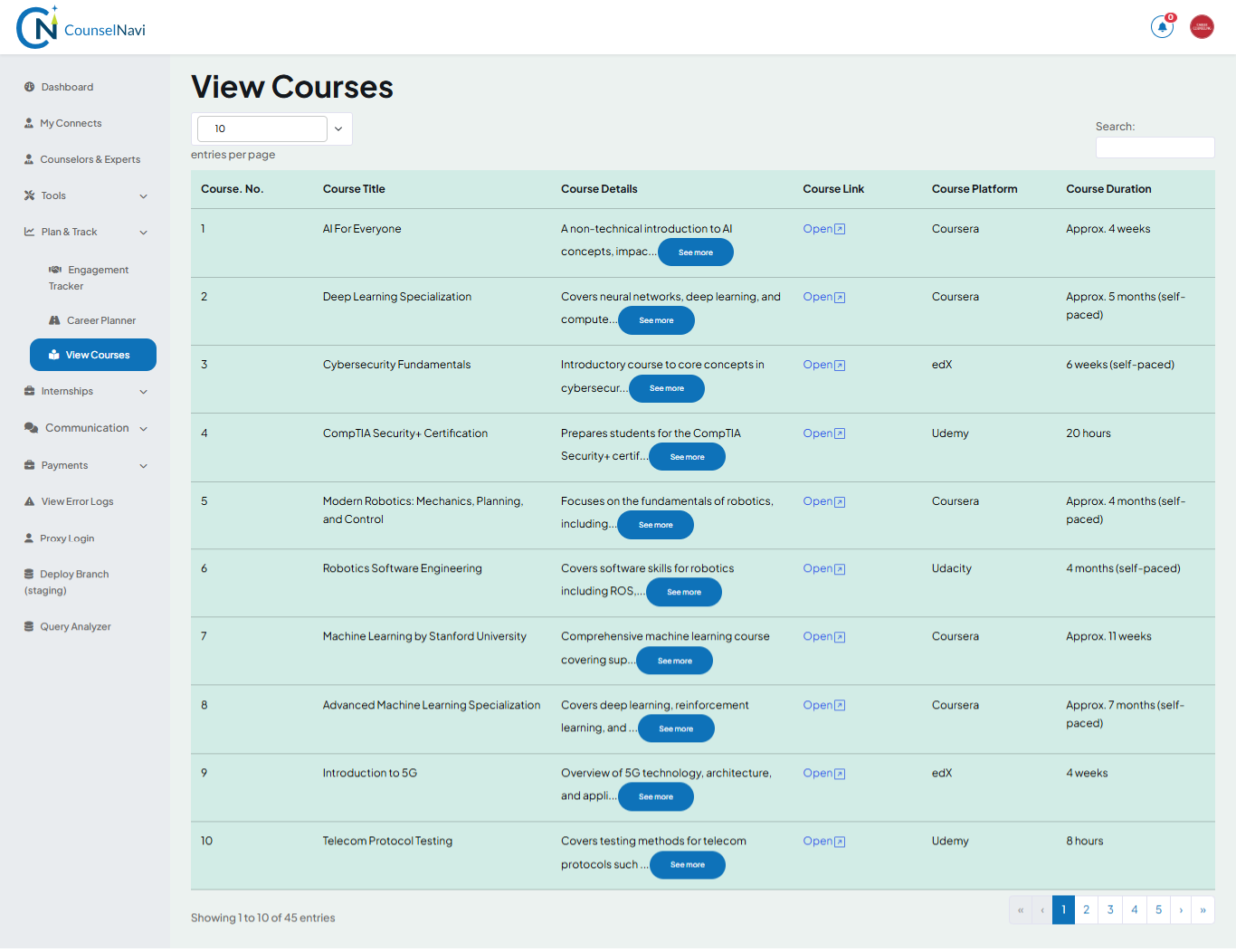The width and height of the screenshot is (1236, 952).
Task: Click the Career Planner icon
Action: pos(56,319)
